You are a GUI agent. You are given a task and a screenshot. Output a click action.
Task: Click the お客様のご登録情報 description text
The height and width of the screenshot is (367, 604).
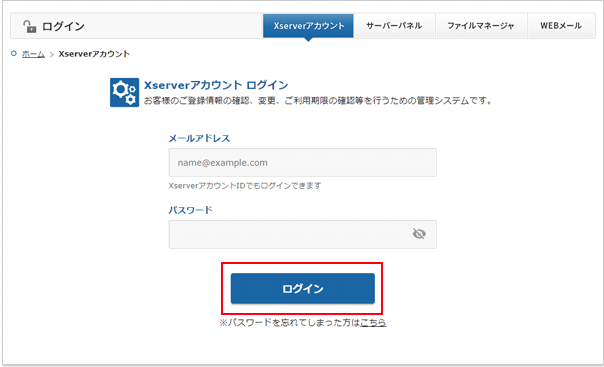(318, 101)
